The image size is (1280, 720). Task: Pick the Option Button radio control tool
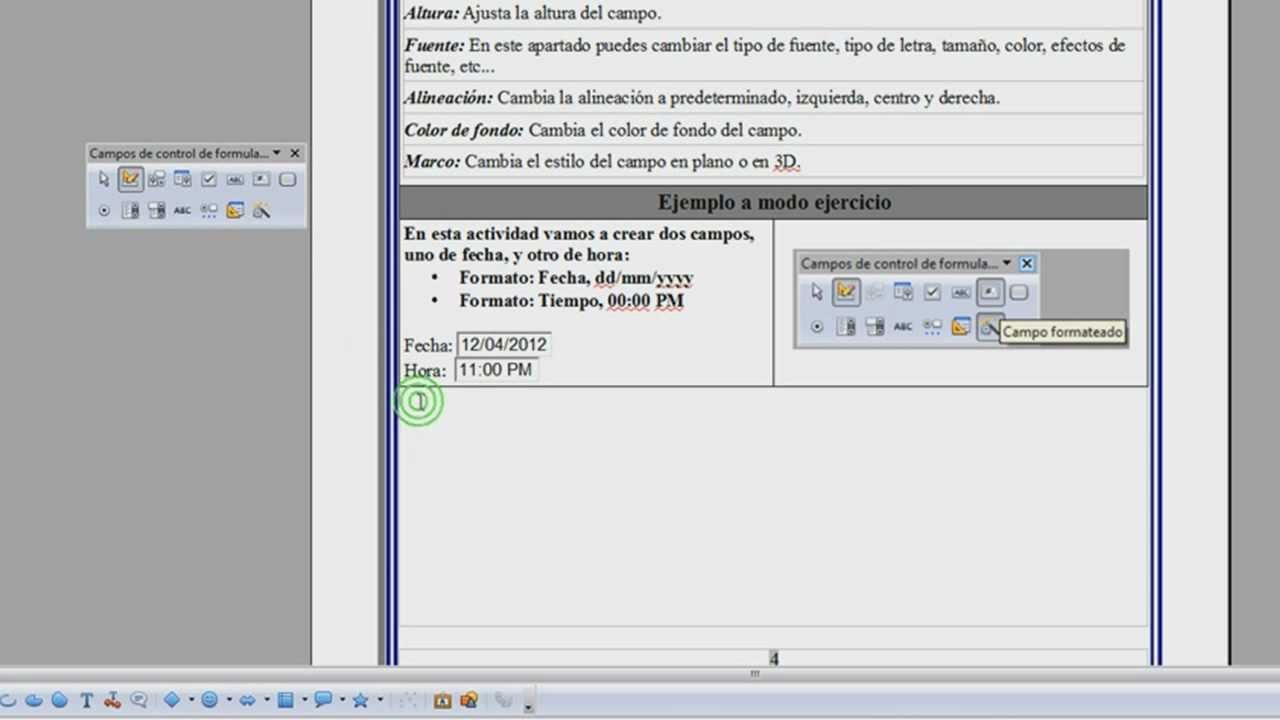[x=104, y=211]
